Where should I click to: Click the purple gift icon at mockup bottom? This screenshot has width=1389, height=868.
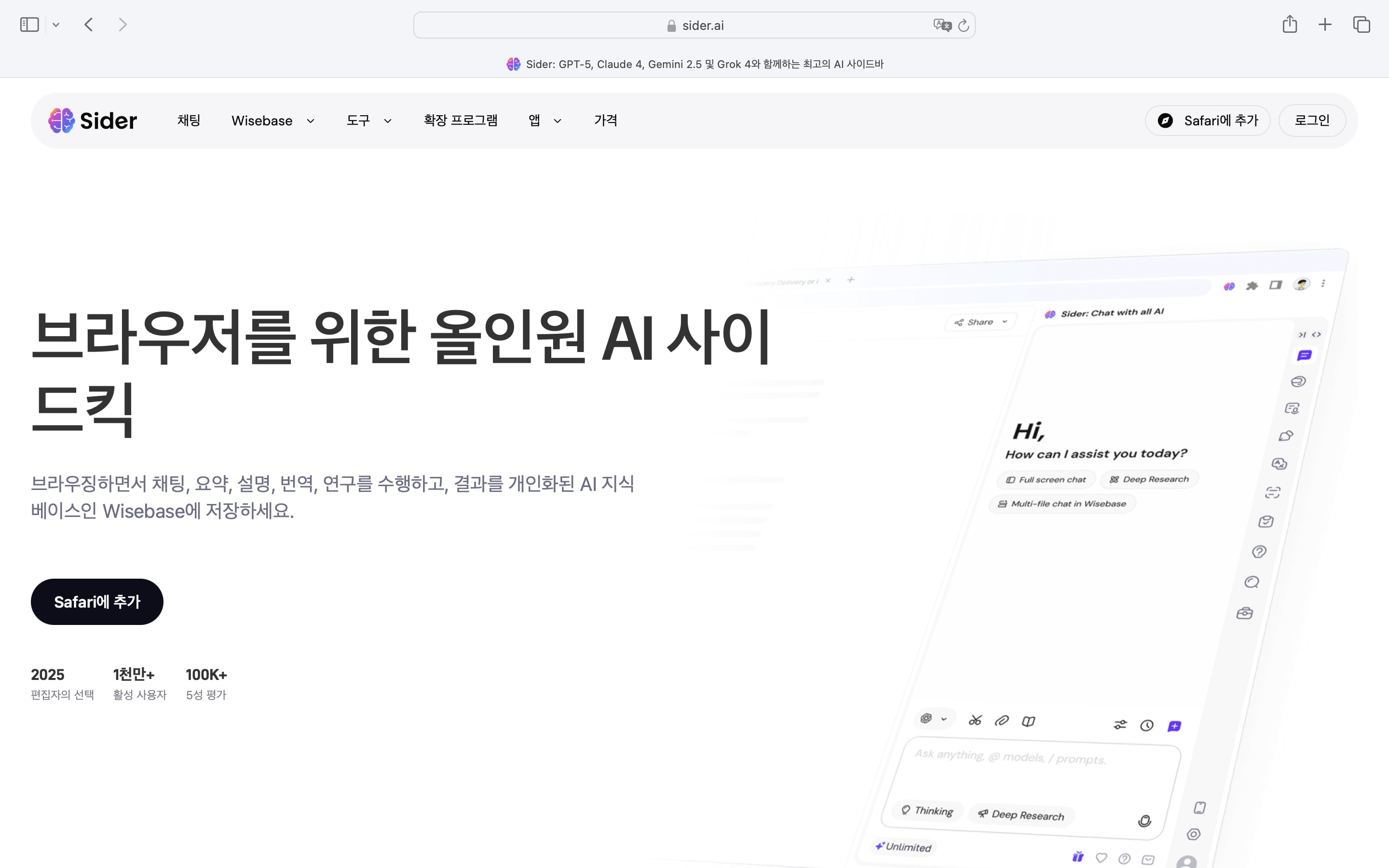(x=1078, y=857)
